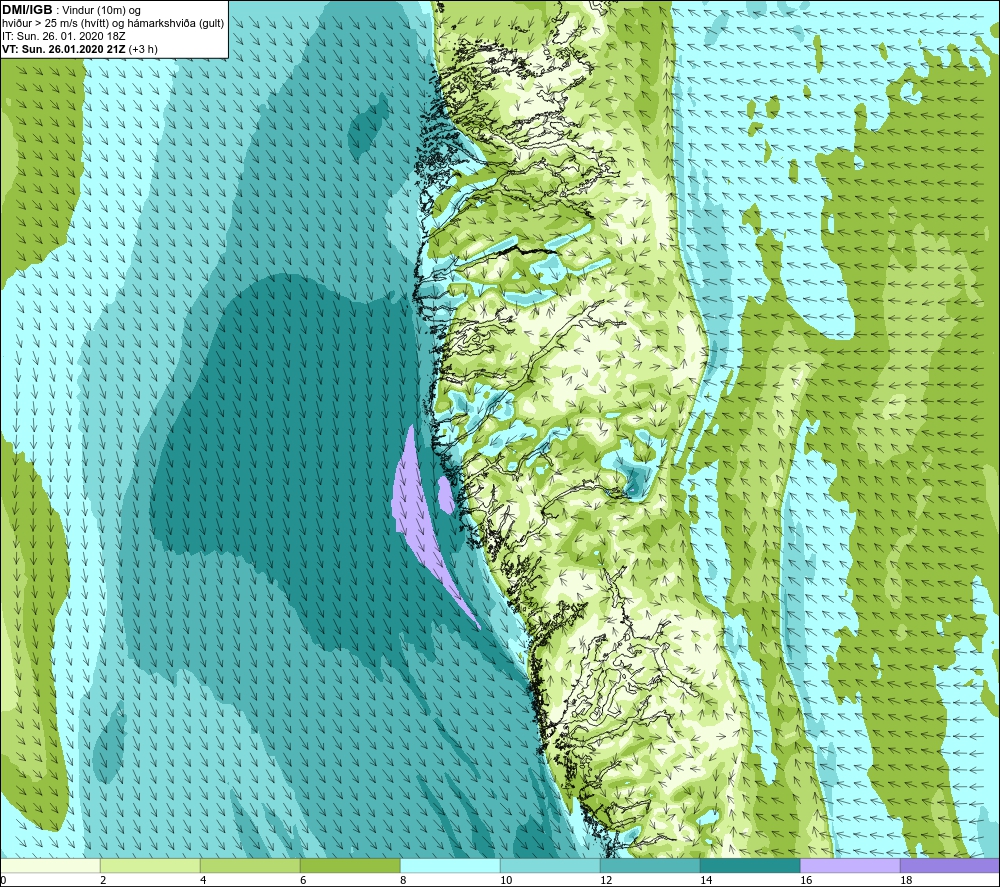The width and height of the screenshot is (1000, 887).
Task: Click the 0–2 m/s pale color swatch
Action: click(50, 865)
